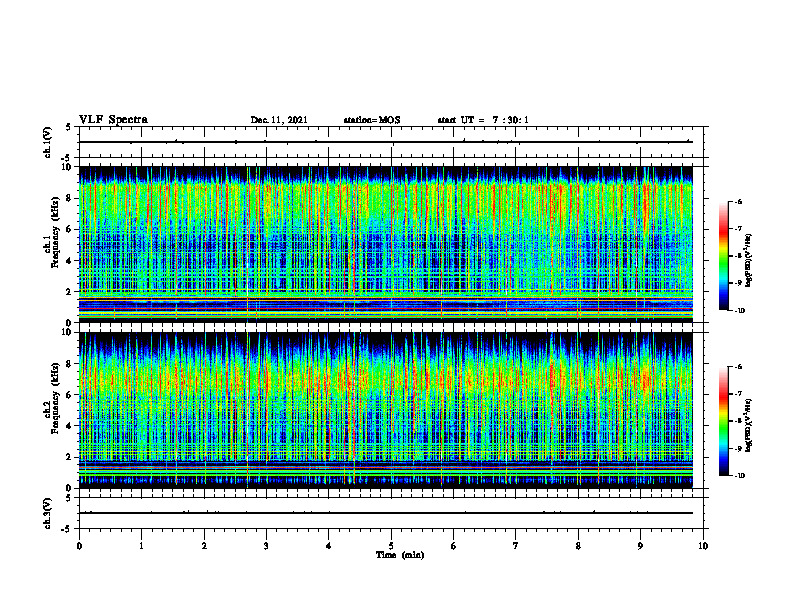This screenshot has width=792, height=612.
Task: Click the "6" kHz tick of ch.2 spectrogram
Action: (x=70, y=395)
